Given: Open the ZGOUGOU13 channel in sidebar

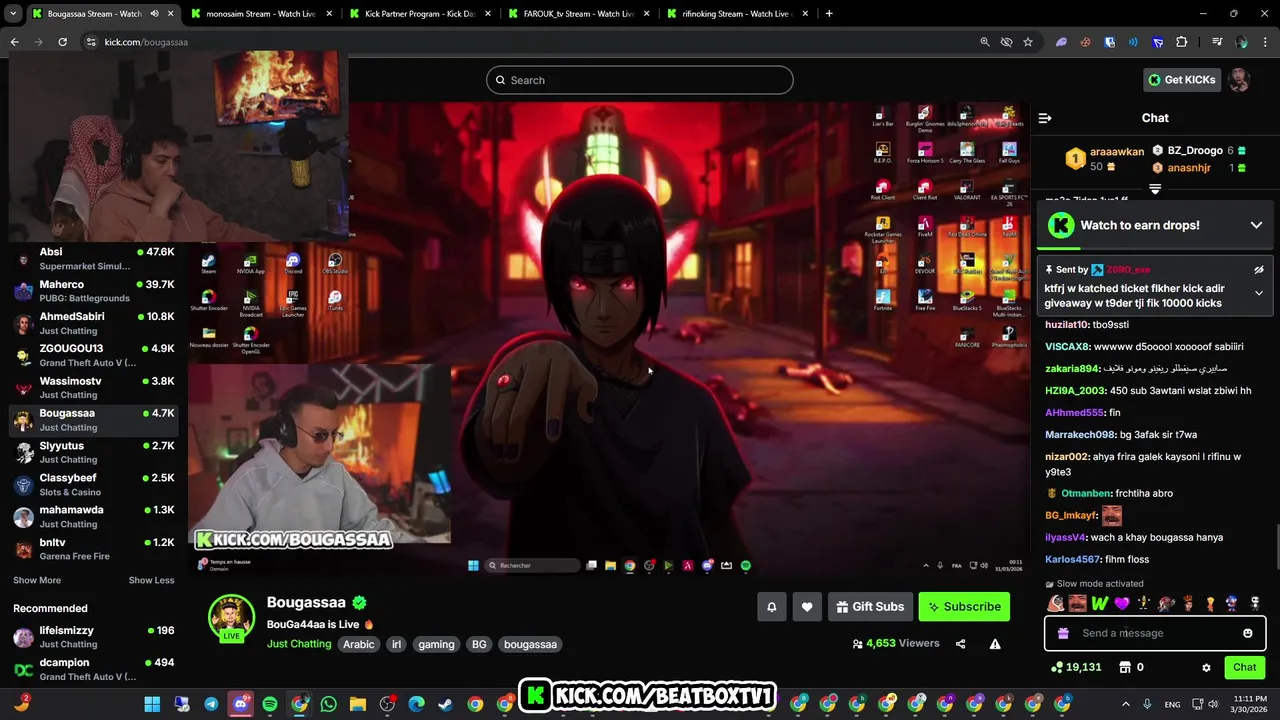Looking at the screenshot, I should 94,355.
